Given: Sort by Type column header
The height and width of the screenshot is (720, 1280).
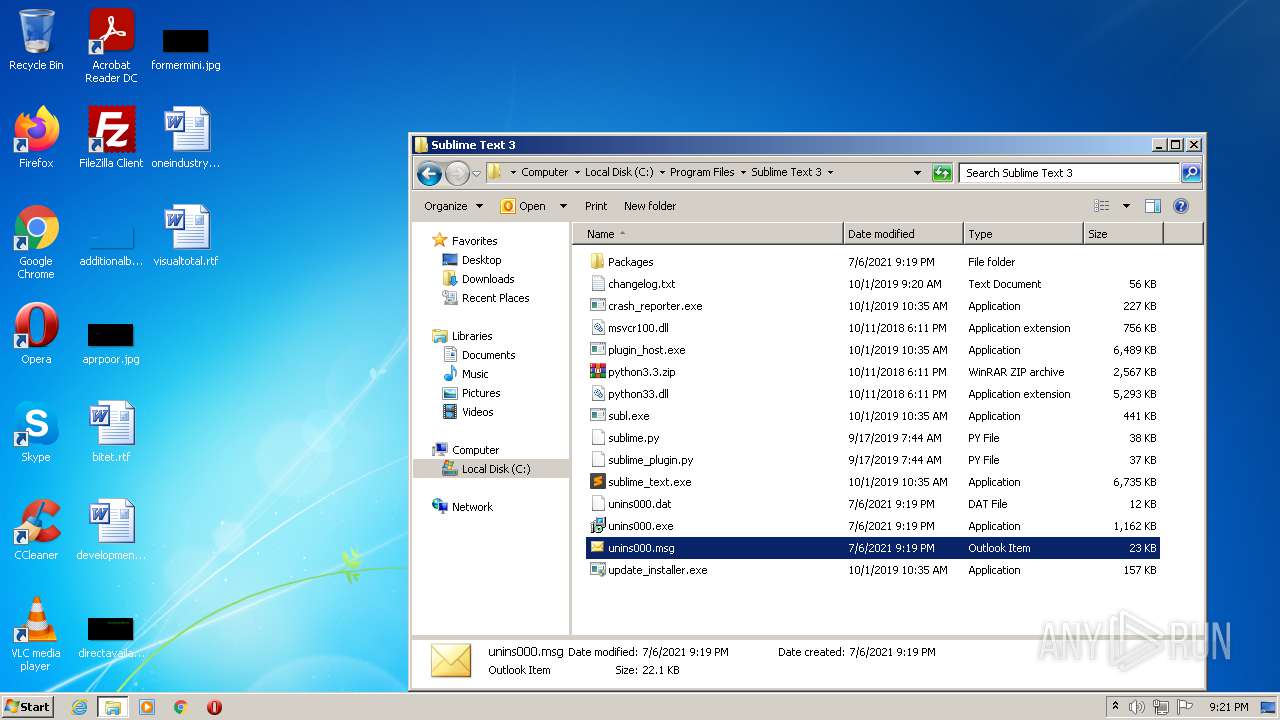Looking at the screenshot, I should 1023,234.
